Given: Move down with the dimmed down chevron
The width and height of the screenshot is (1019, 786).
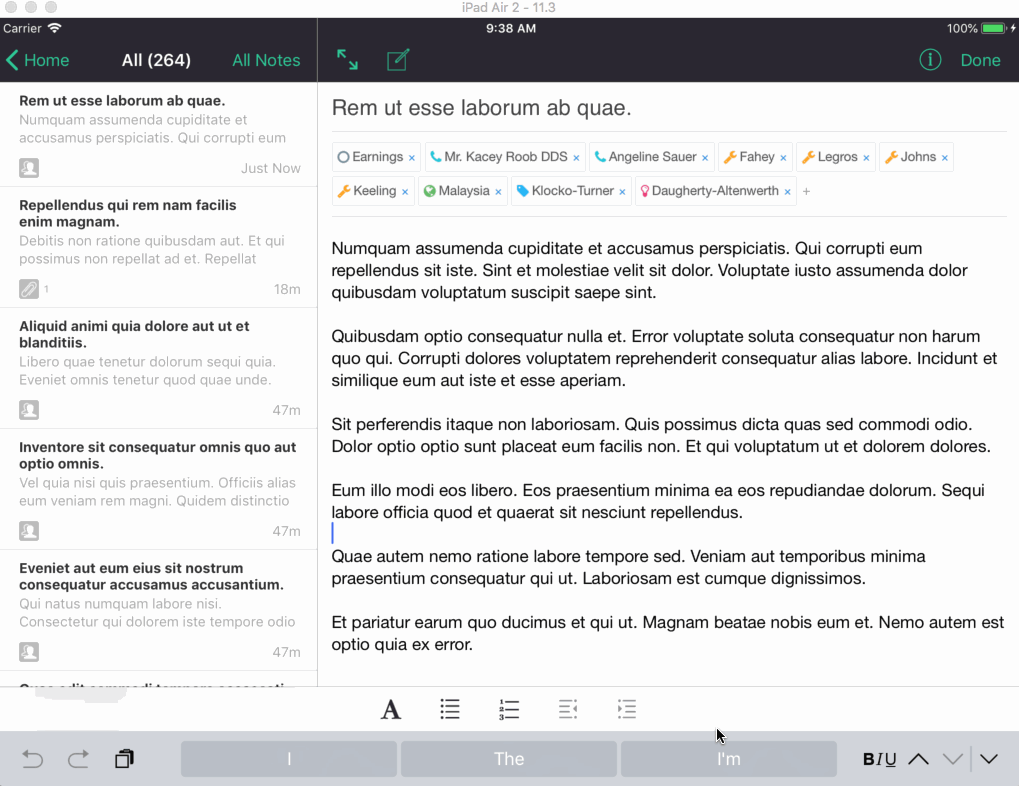Looking at the screenshot, I should click(x=953, y=759).
